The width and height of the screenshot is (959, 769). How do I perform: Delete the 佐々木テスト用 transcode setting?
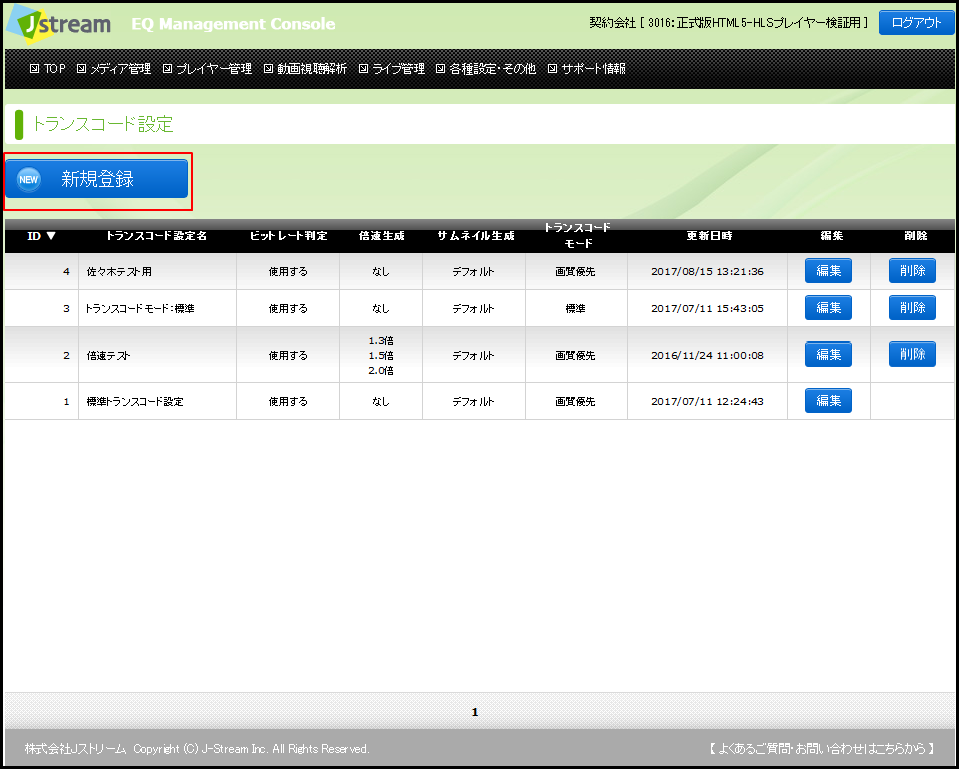tap(912, 271)
